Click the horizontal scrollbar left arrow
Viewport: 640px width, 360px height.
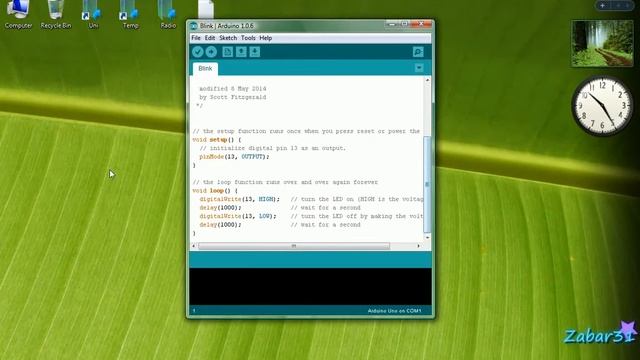pyautogui.click(x=194, y=246)
